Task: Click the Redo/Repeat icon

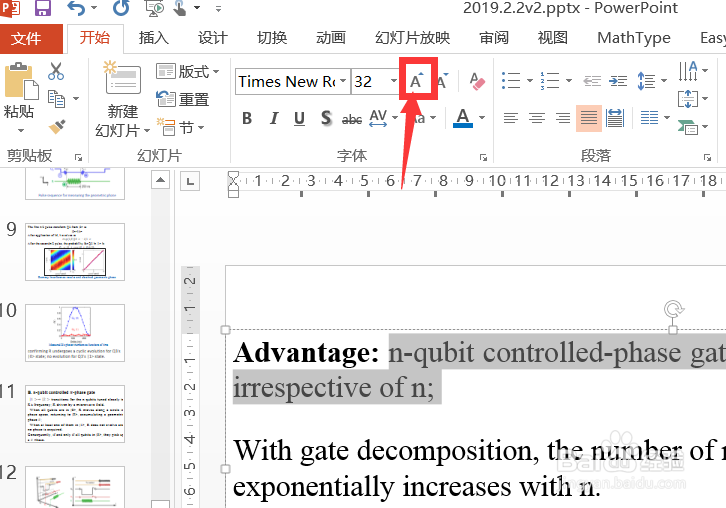Action: (x=121, y=8)
